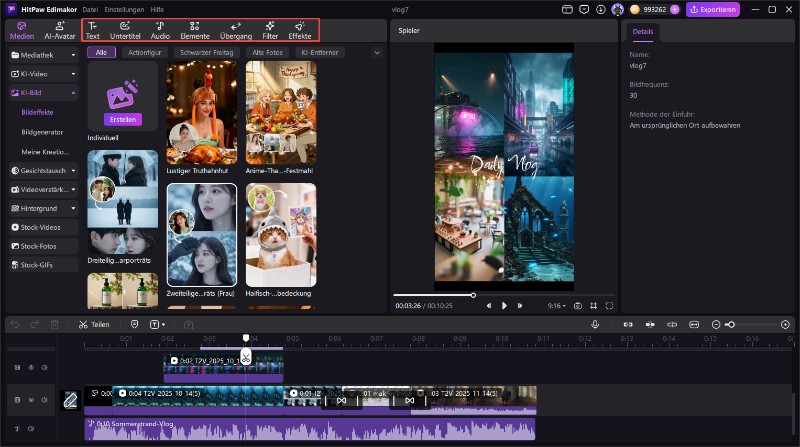This screenshot has width=800, height=447.
Task: Select the Übergang transitions tool
Action: point(235,30)
